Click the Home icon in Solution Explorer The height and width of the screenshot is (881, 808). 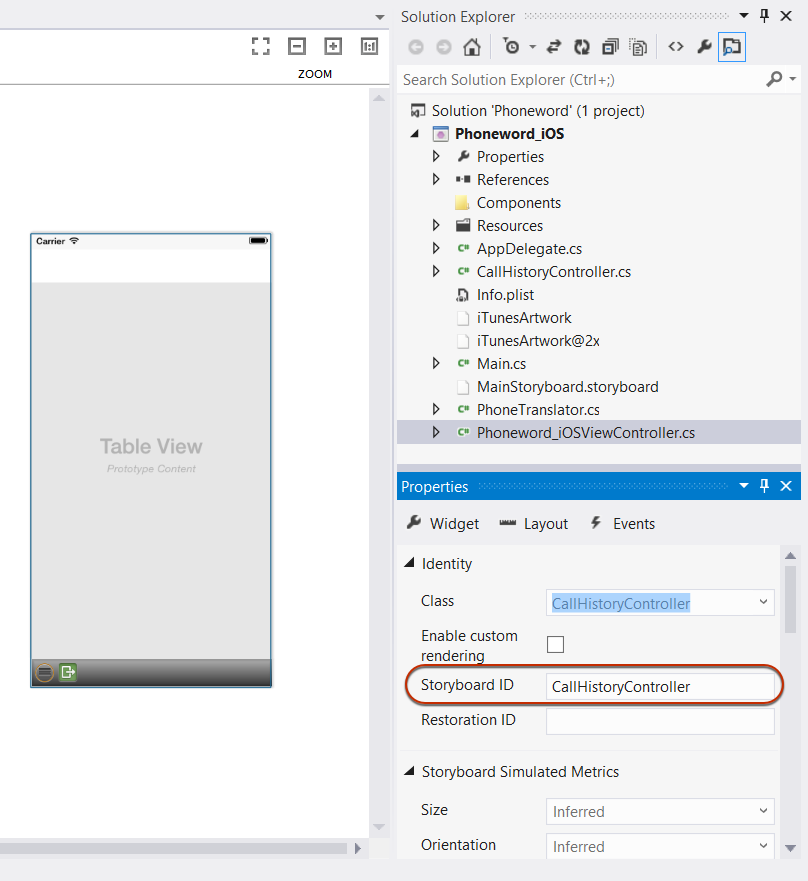pyautogui.click(x=472, y=47)
